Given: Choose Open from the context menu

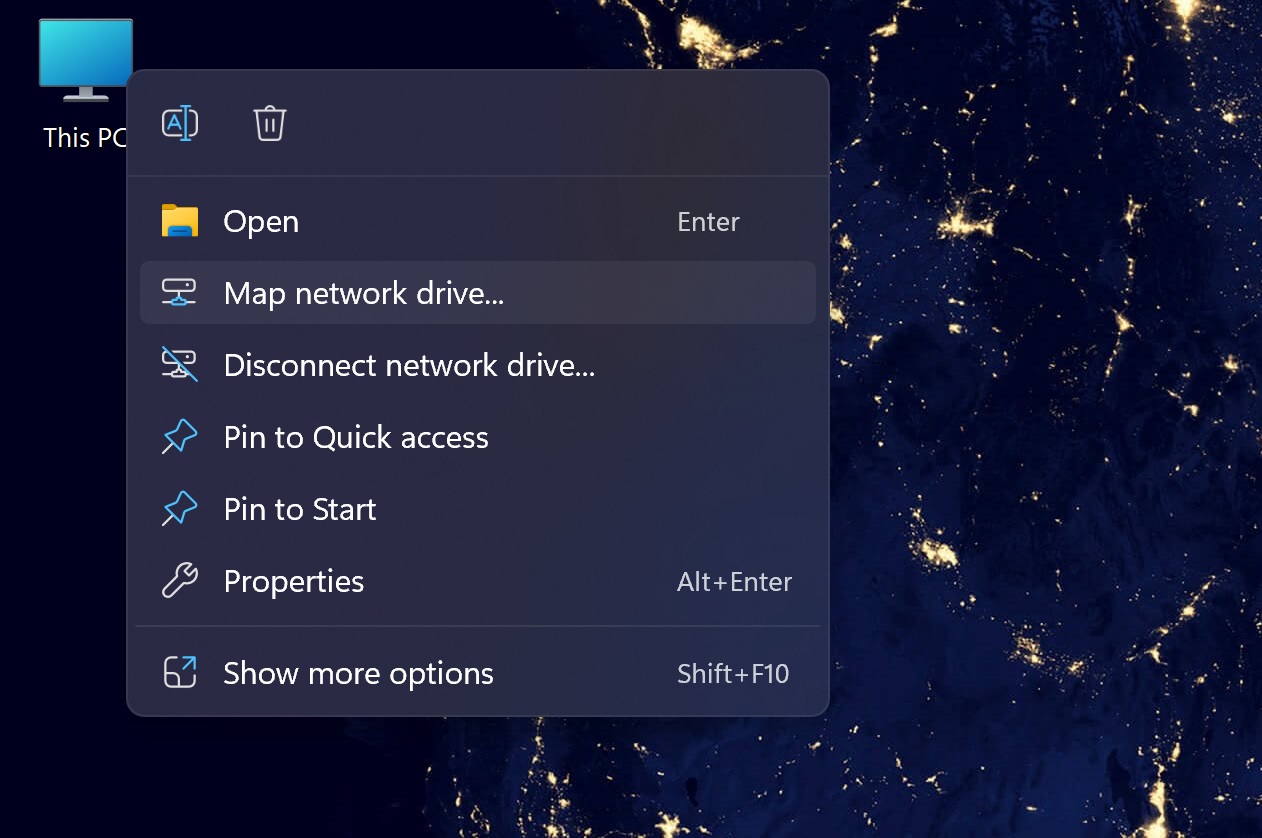Looking at the screenshot, I should (478, 221).
